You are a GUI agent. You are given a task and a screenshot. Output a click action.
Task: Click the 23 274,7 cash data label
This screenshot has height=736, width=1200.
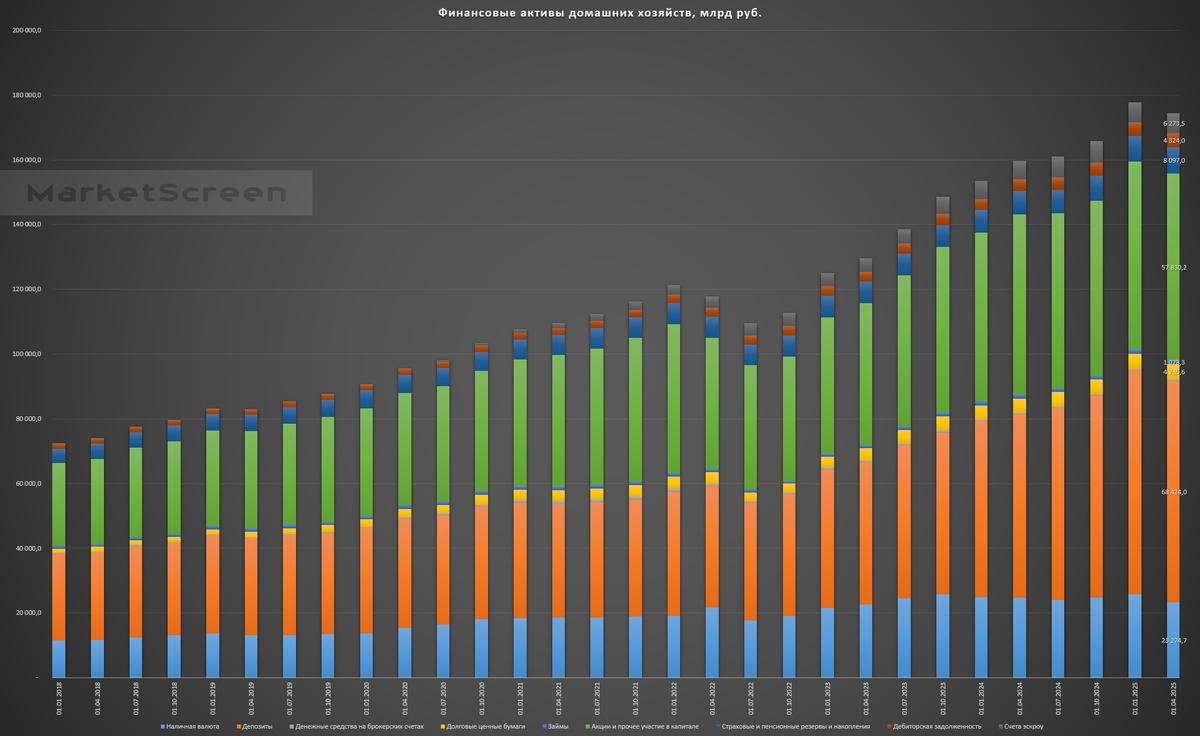pyautogui.click(x=1173, y=640)
